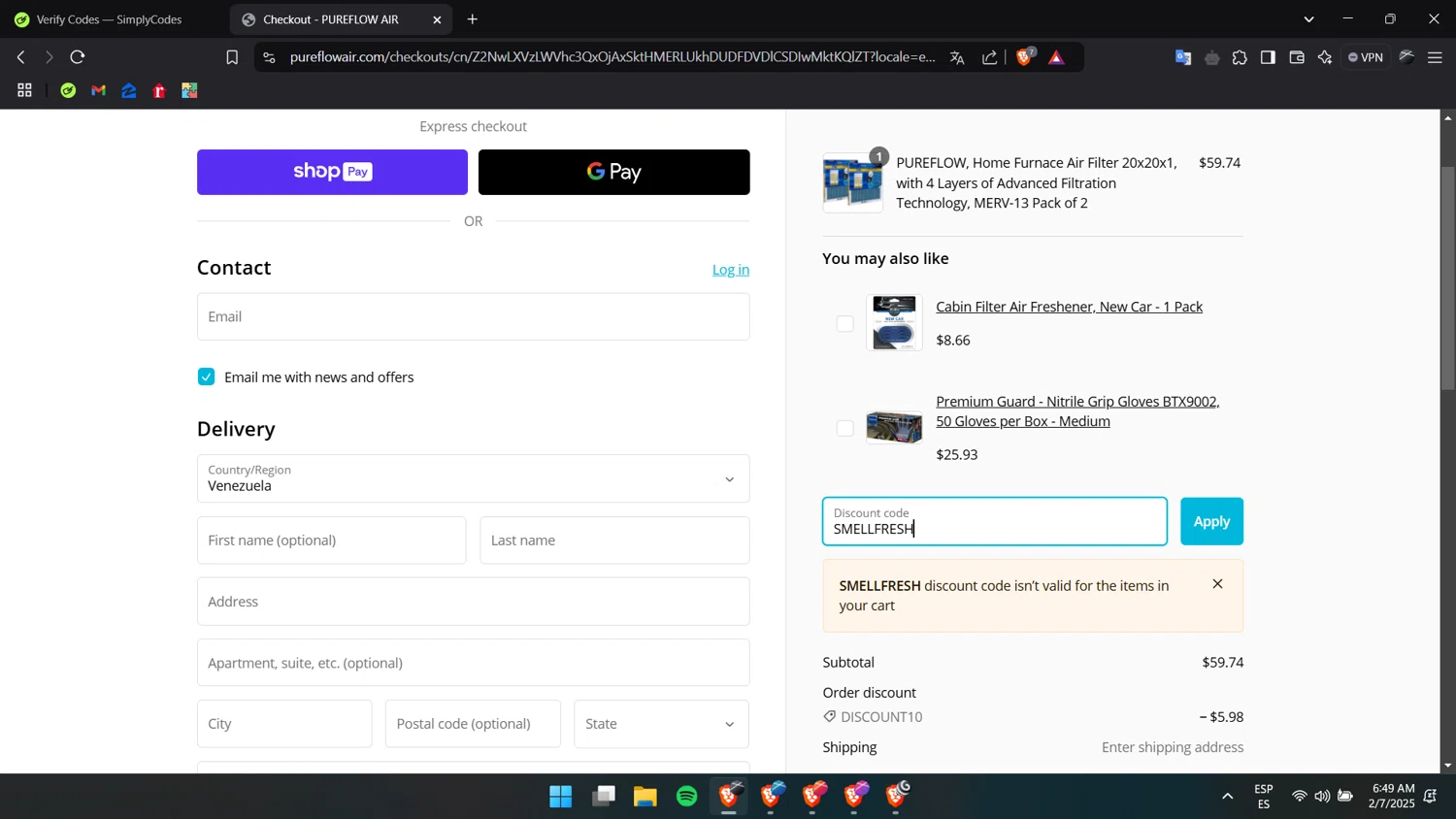Open Premium Guard Nitrile Grip Gloves link

tap(1077, 411)
